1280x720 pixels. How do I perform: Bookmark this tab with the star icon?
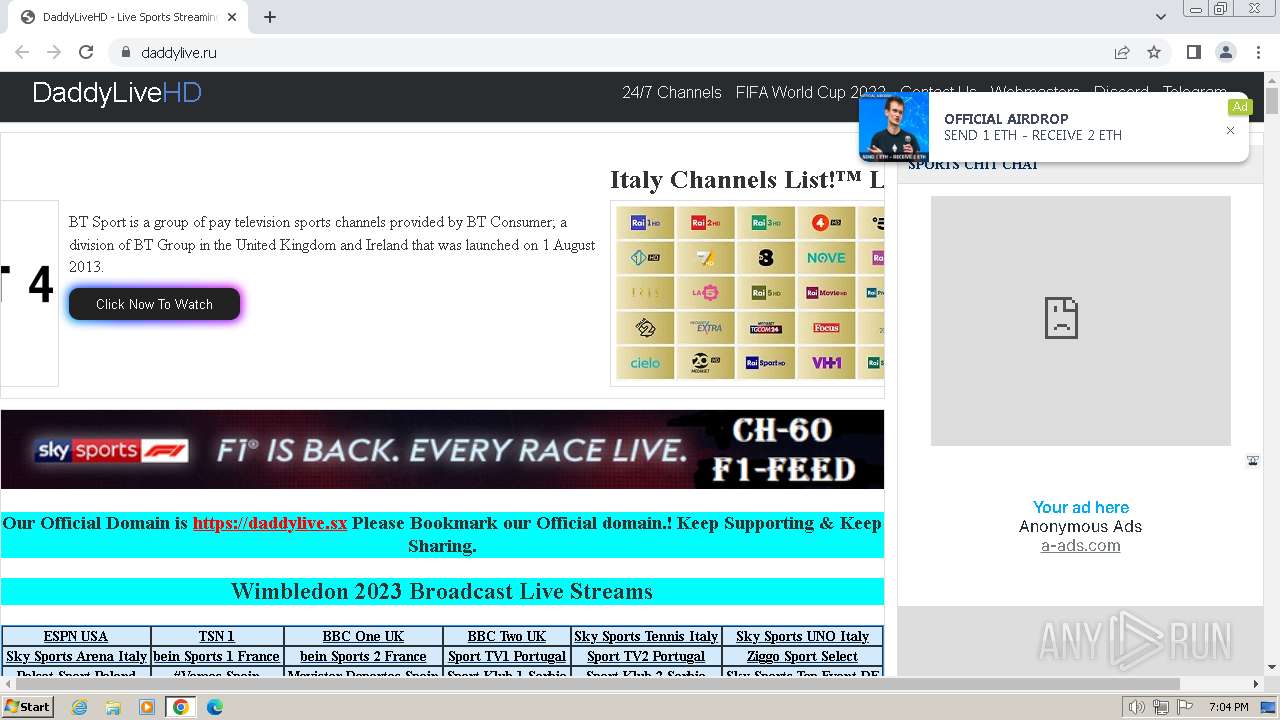click(1154, 52)
